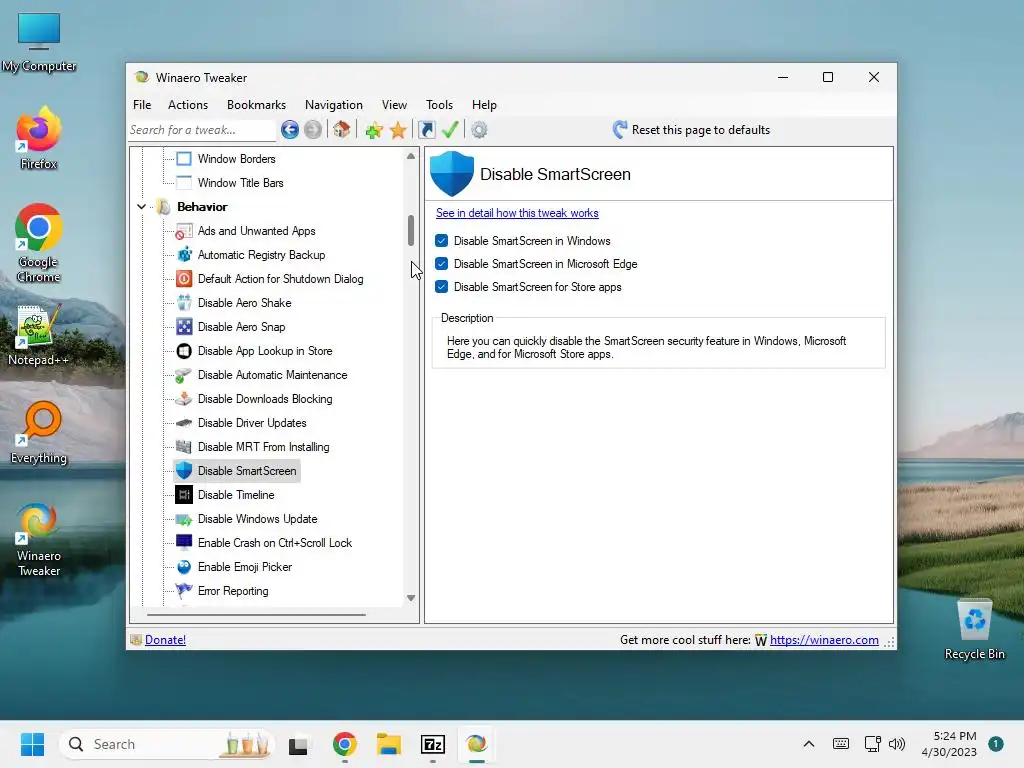Select the Ads and Unwanted Apps icon
1024x768 pixels.
pos(184,231)
